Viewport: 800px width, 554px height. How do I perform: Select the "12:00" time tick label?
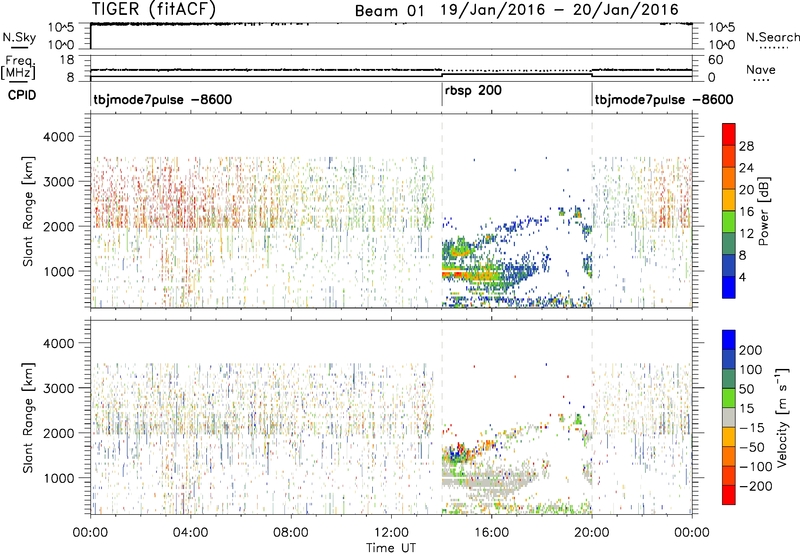[391, 533]
